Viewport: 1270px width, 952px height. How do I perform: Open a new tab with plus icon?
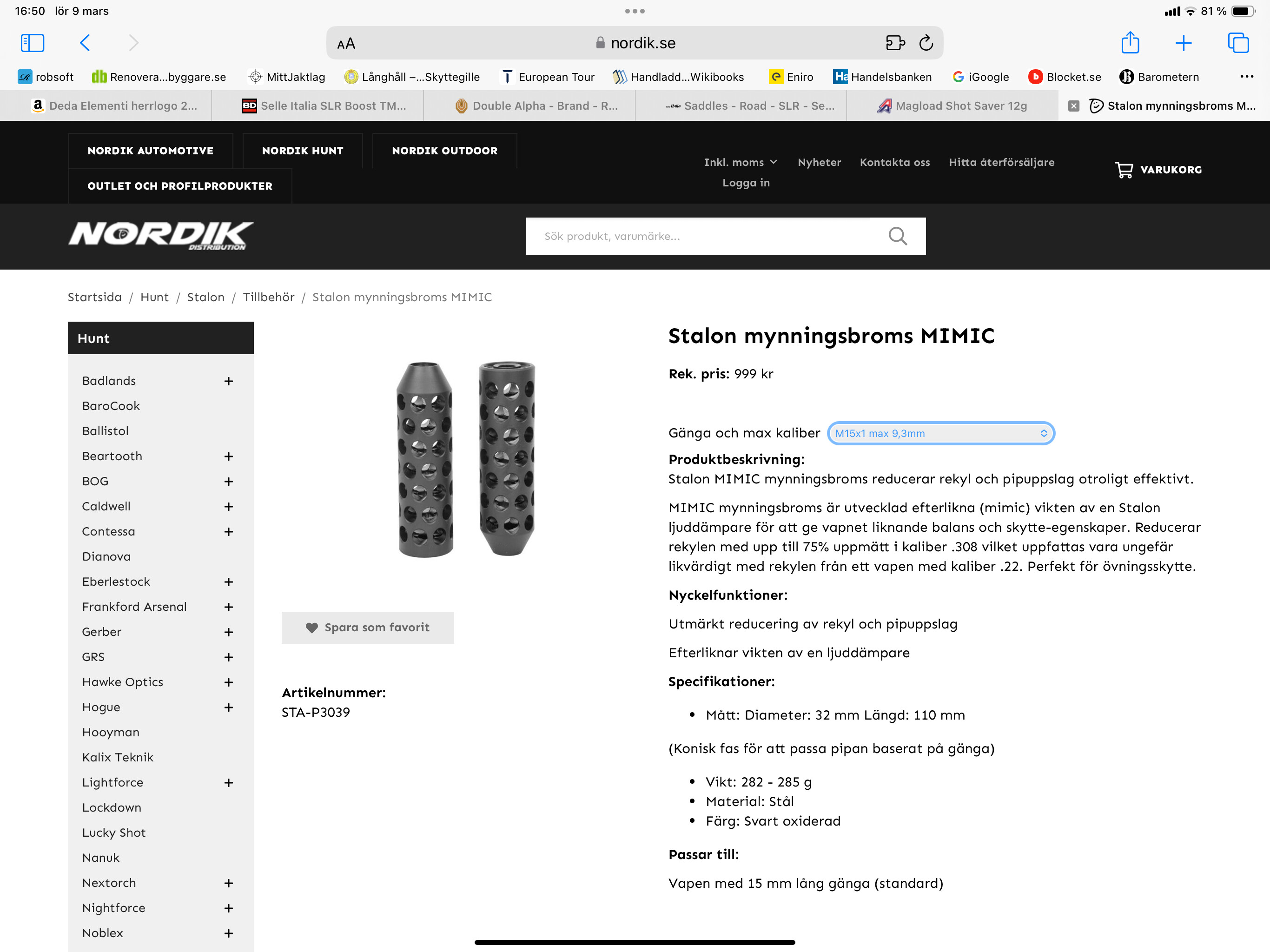tap(1184, 43)
